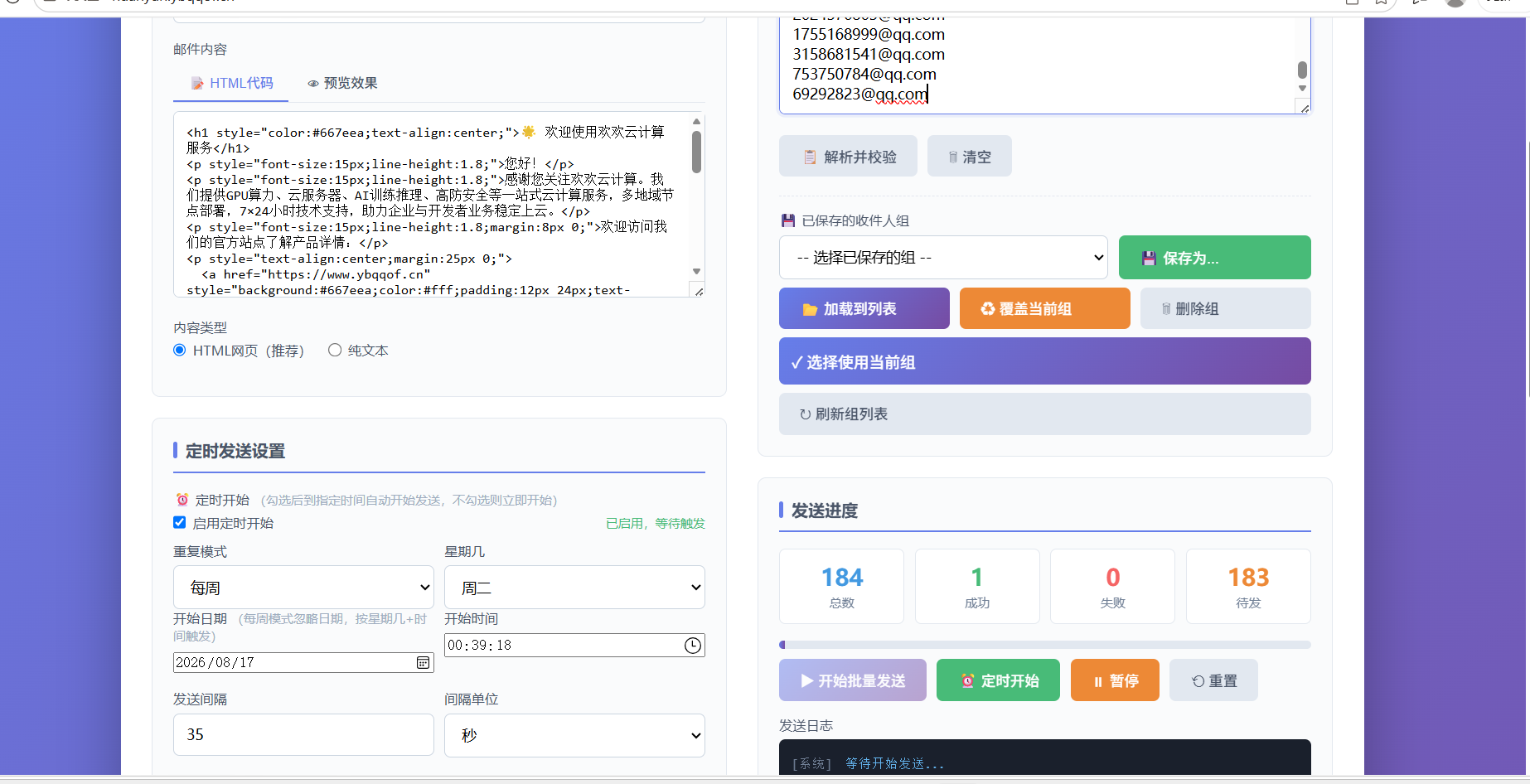Click the 开始日期 date field showing 2026/08/17
Viewport: 1530px width, 784px height.
coord(303,662)
